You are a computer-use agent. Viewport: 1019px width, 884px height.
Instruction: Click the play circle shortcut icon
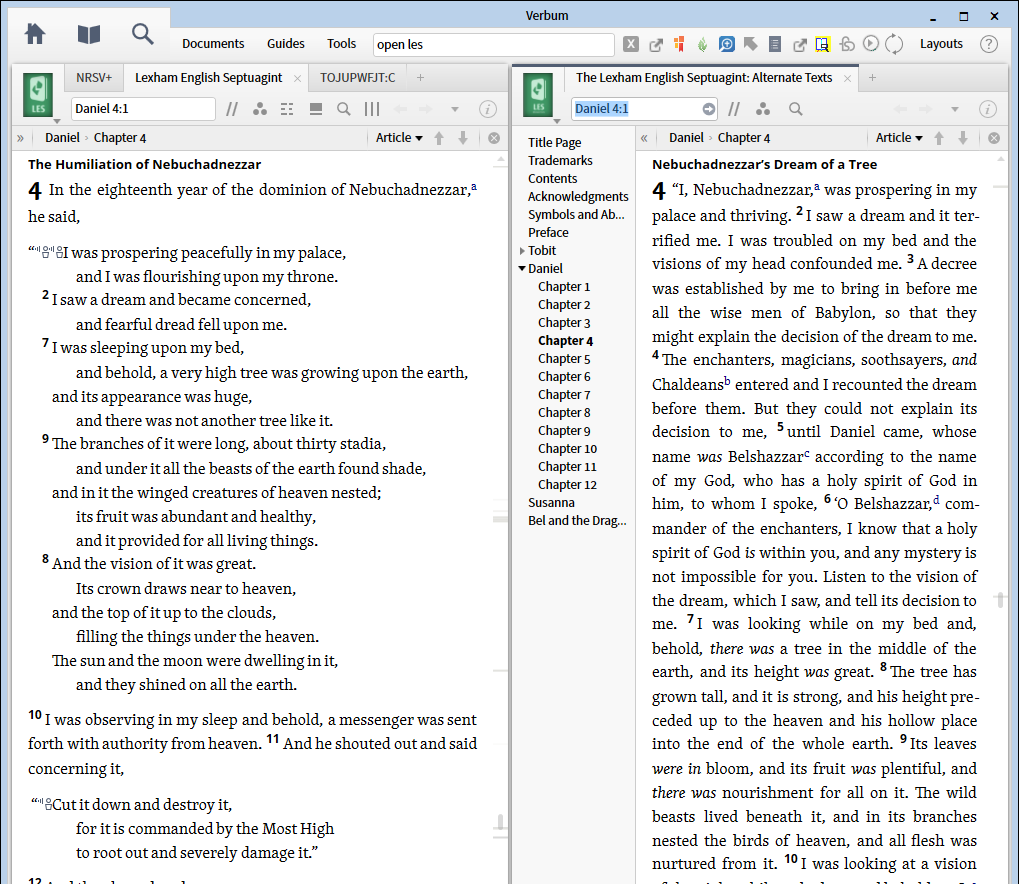click(871, 44)
